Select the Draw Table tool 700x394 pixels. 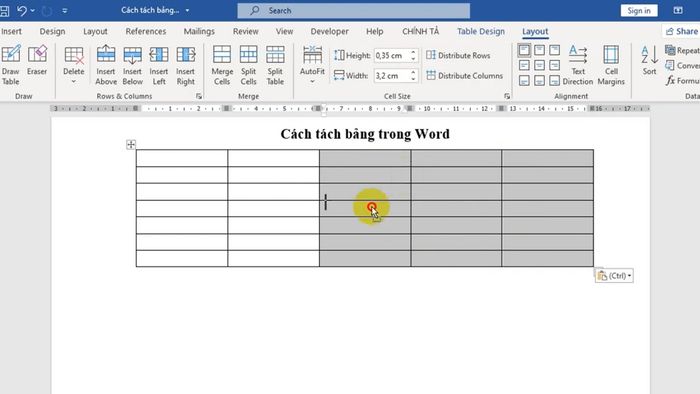[x=11, y=65]
